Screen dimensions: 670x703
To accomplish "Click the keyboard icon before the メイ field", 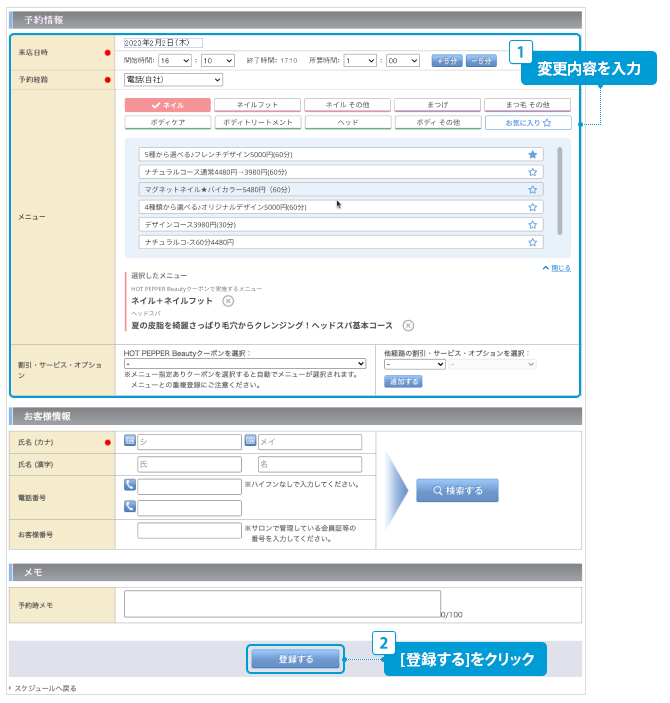I will coord(251,441).
